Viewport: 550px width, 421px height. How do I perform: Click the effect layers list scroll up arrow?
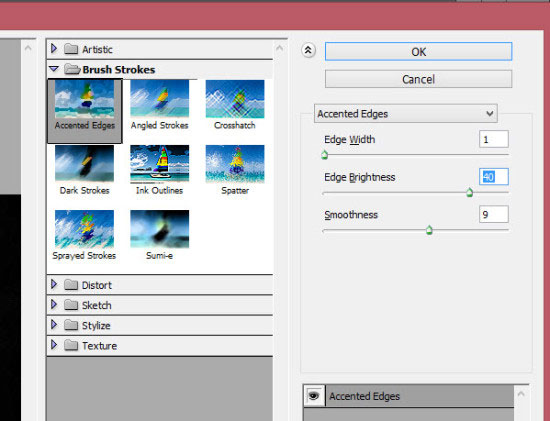[521, 394]
